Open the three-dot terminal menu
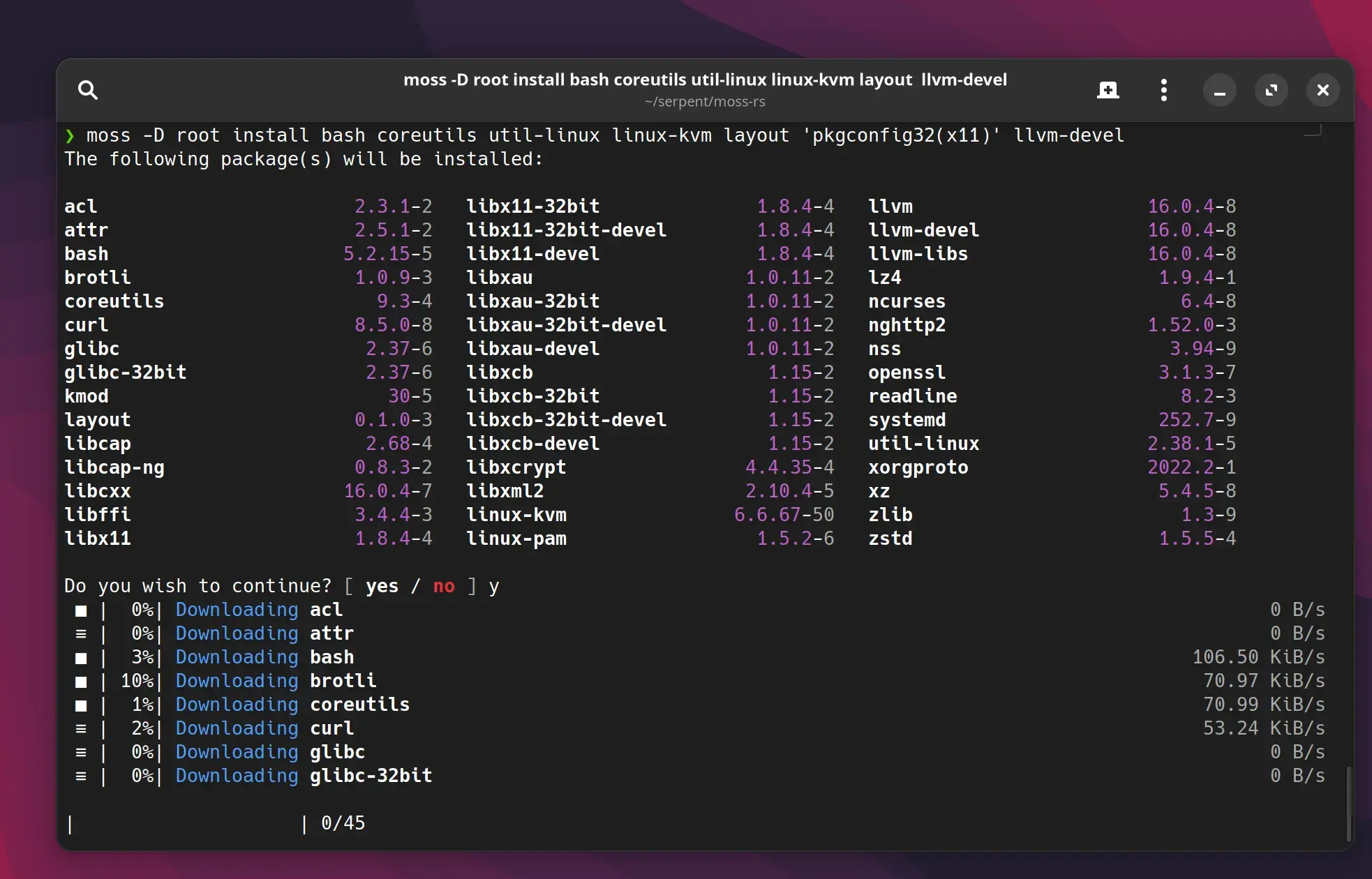The height and width of the screenshot is (879, 1372). pyautogui.click(x=1163, y=90)
